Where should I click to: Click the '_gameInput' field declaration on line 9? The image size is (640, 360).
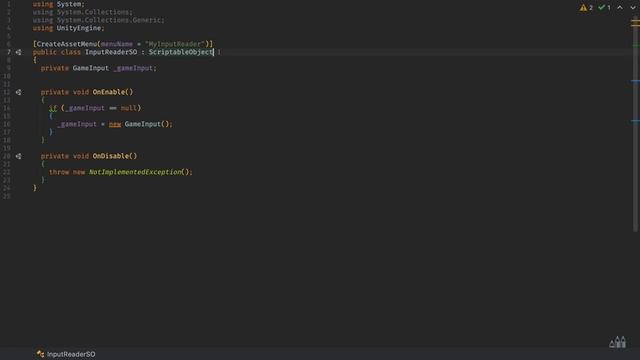coord(133,68)
